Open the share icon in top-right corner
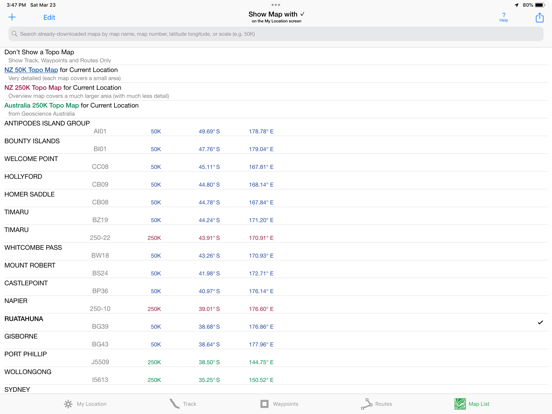The width and height of the screenshot is (552, 414). pos(539,17)
